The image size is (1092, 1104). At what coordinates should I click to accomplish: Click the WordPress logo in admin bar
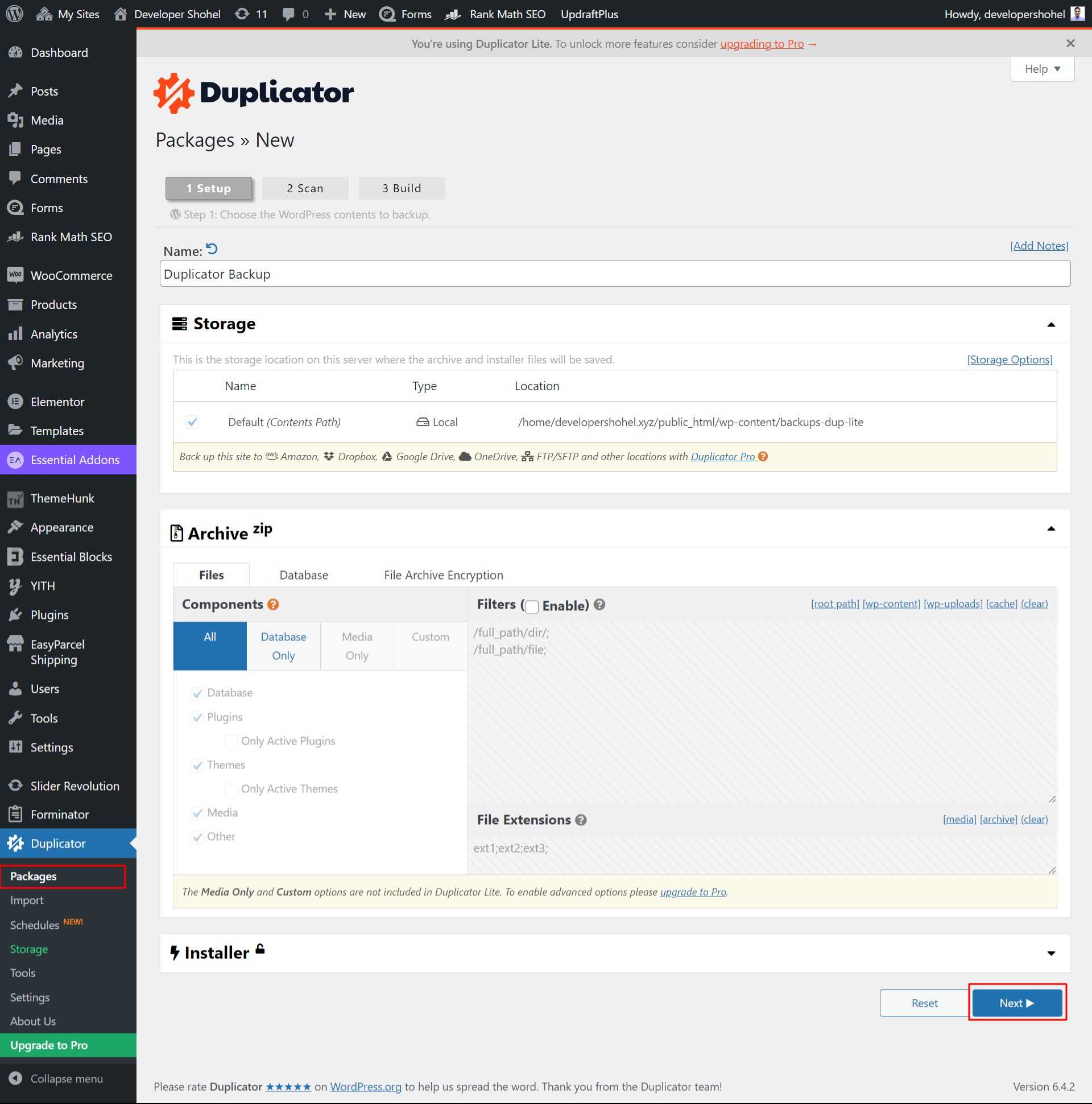point(14,14)
